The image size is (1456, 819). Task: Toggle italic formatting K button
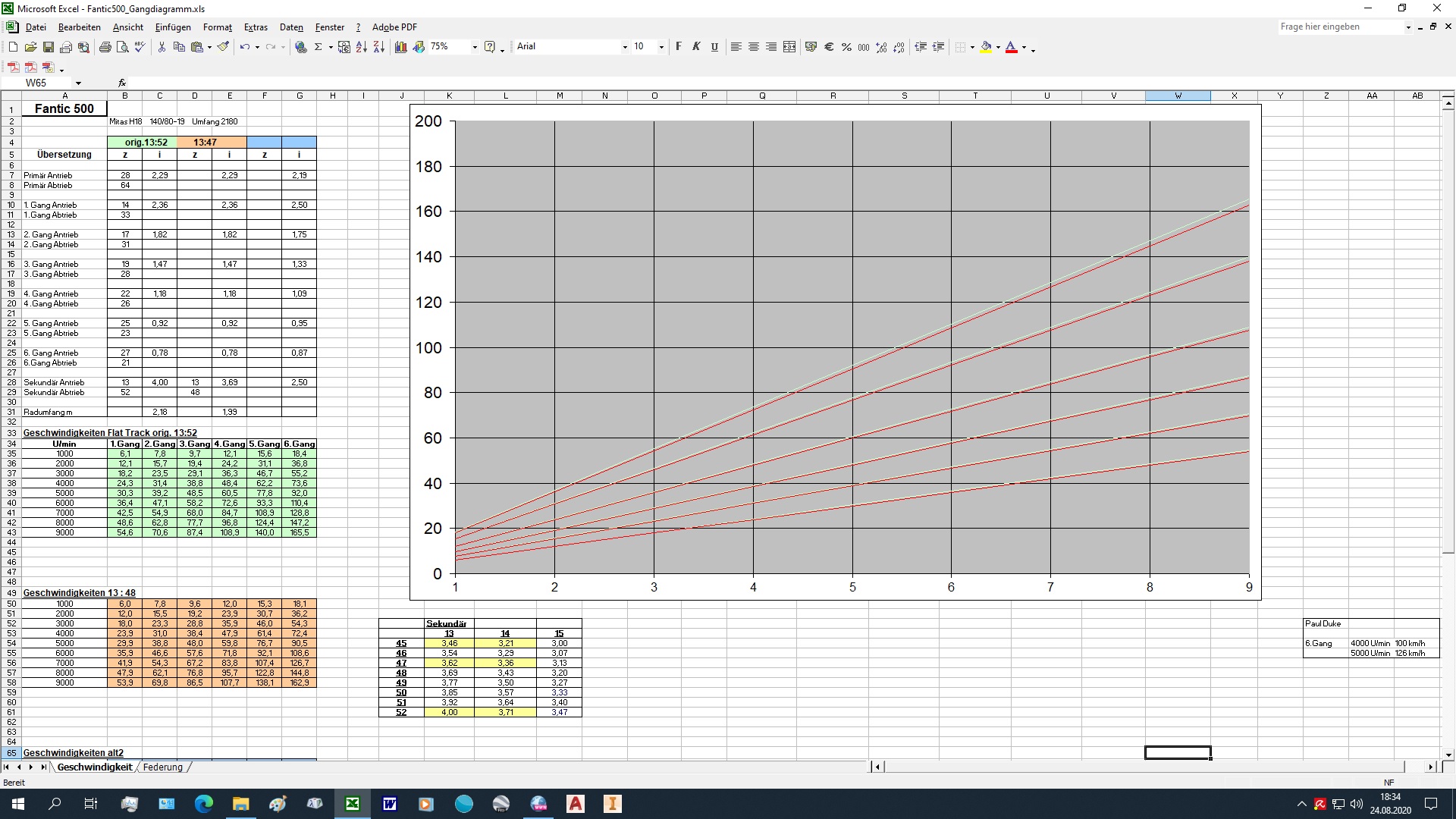click(x=696, y=47)
